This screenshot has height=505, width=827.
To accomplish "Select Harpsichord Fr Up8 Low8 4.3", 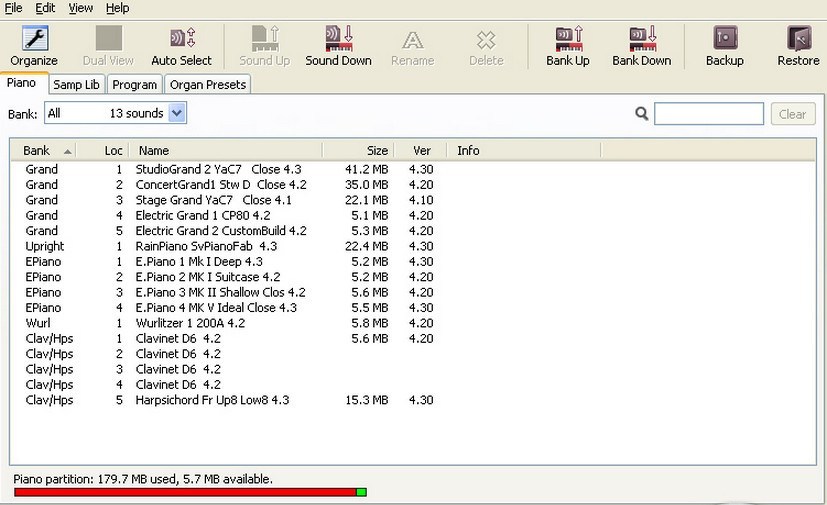I will coord(212,400).
